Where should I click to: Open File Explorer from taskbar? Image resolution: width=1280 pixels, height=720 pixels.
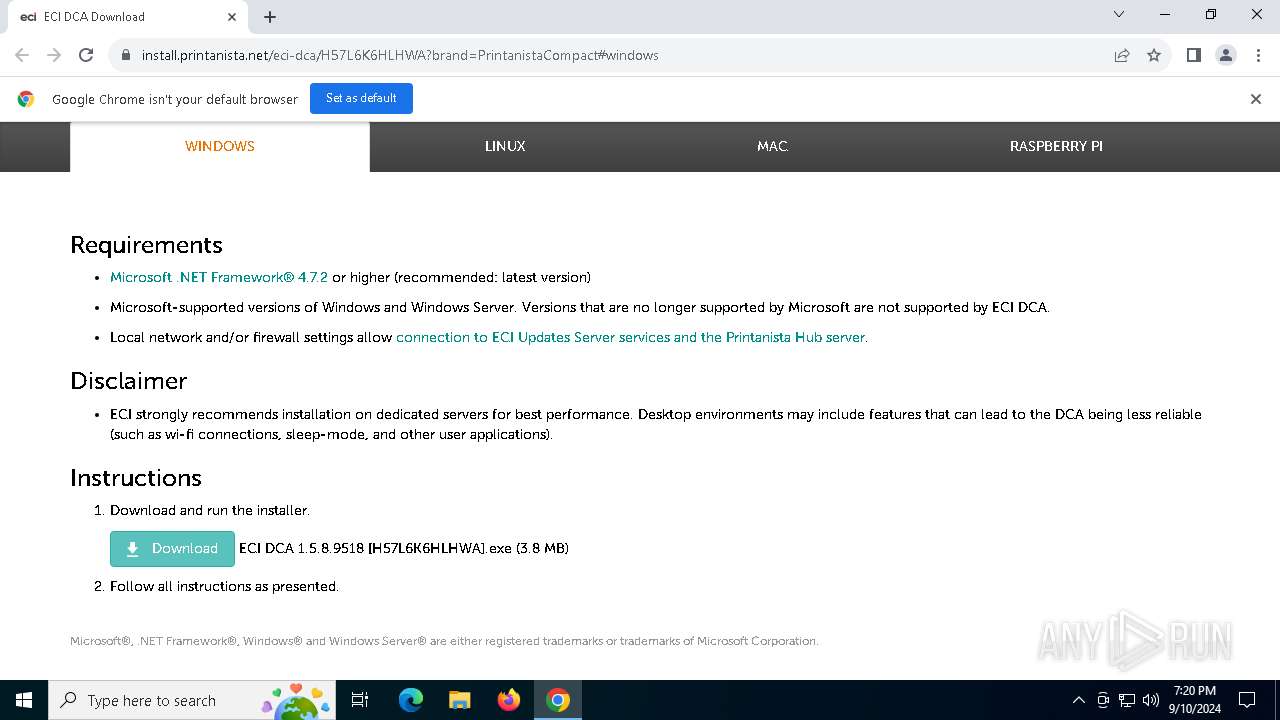pos(459,700)
